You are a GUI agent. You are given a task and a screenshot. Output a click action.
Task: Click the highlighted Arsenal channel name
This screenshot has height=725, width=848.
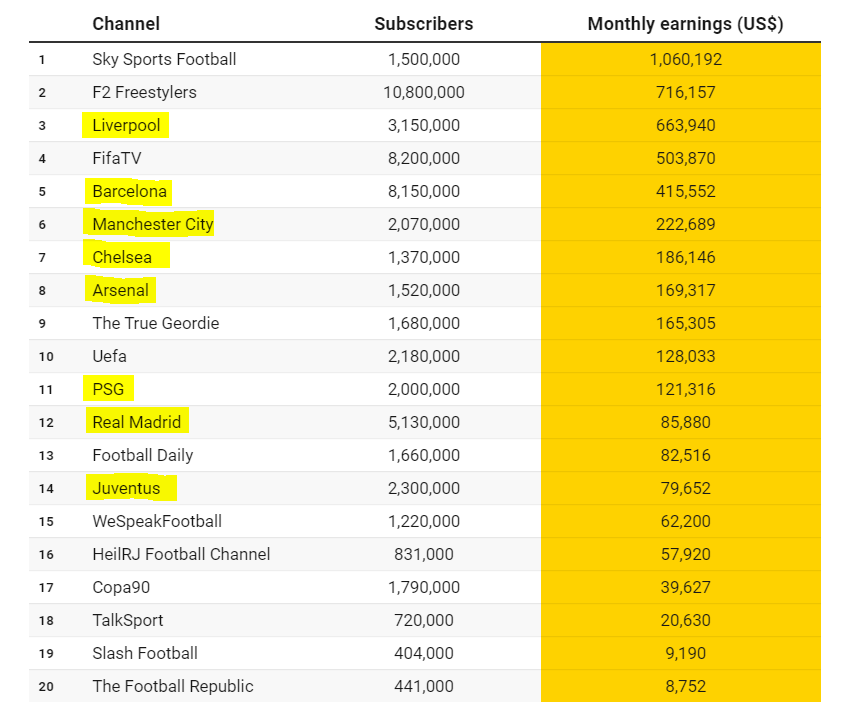pos(120,290)
